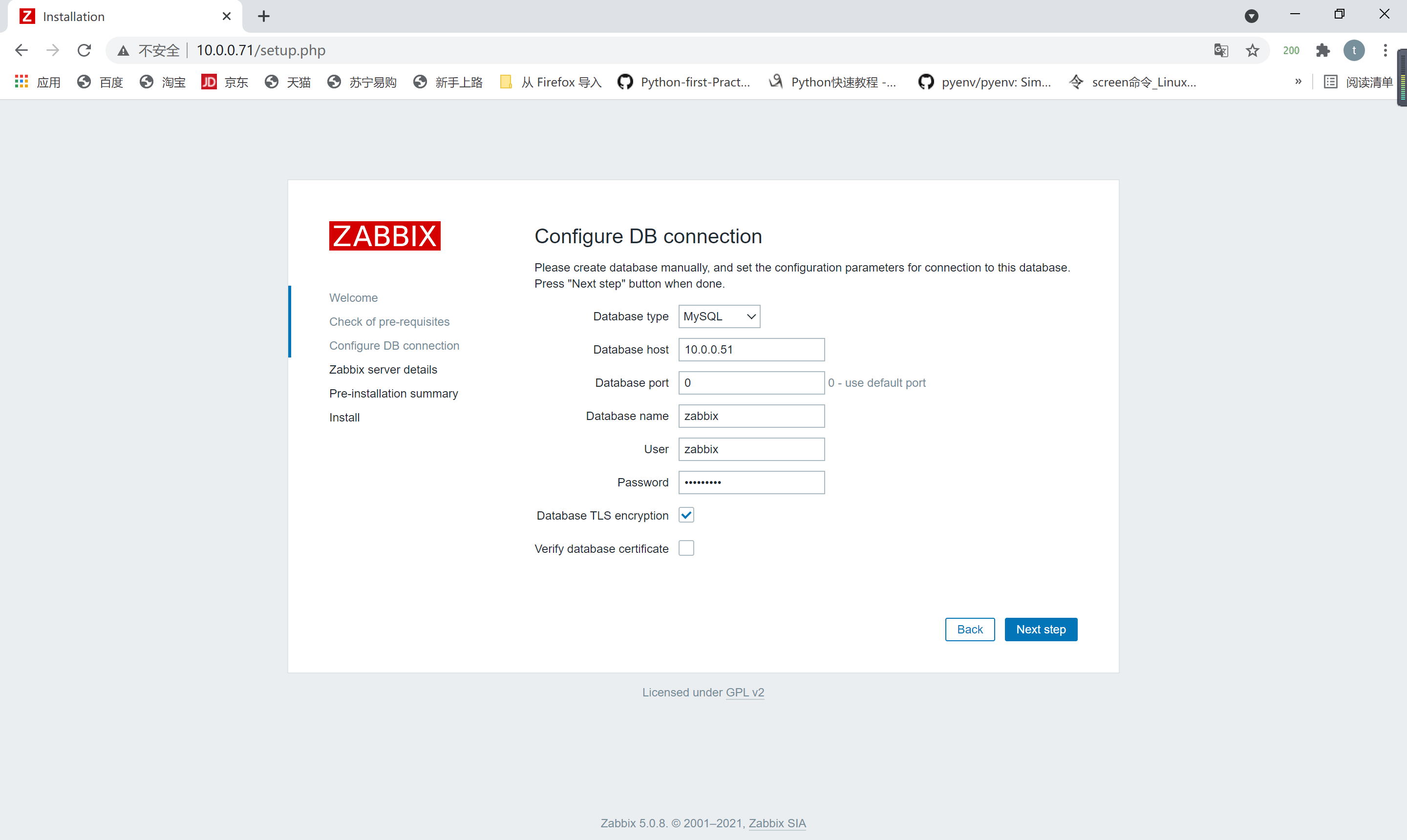The height and width of the screenshot is (840, 1407).
Task: Open the Extensions puzzle icon
Action: 1322,50
